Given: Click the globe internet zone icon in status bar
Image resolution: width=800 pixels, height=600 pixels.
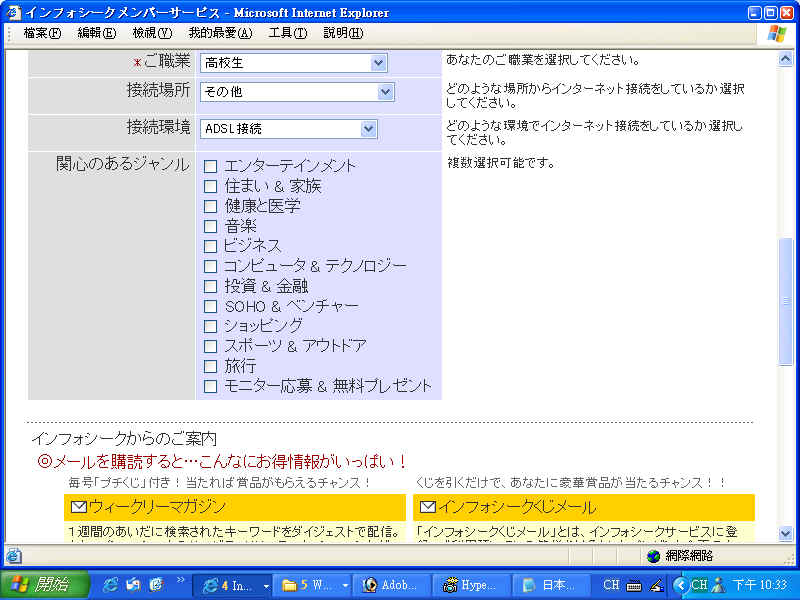Looking at the screenshot, I should (x=653, y=556).
